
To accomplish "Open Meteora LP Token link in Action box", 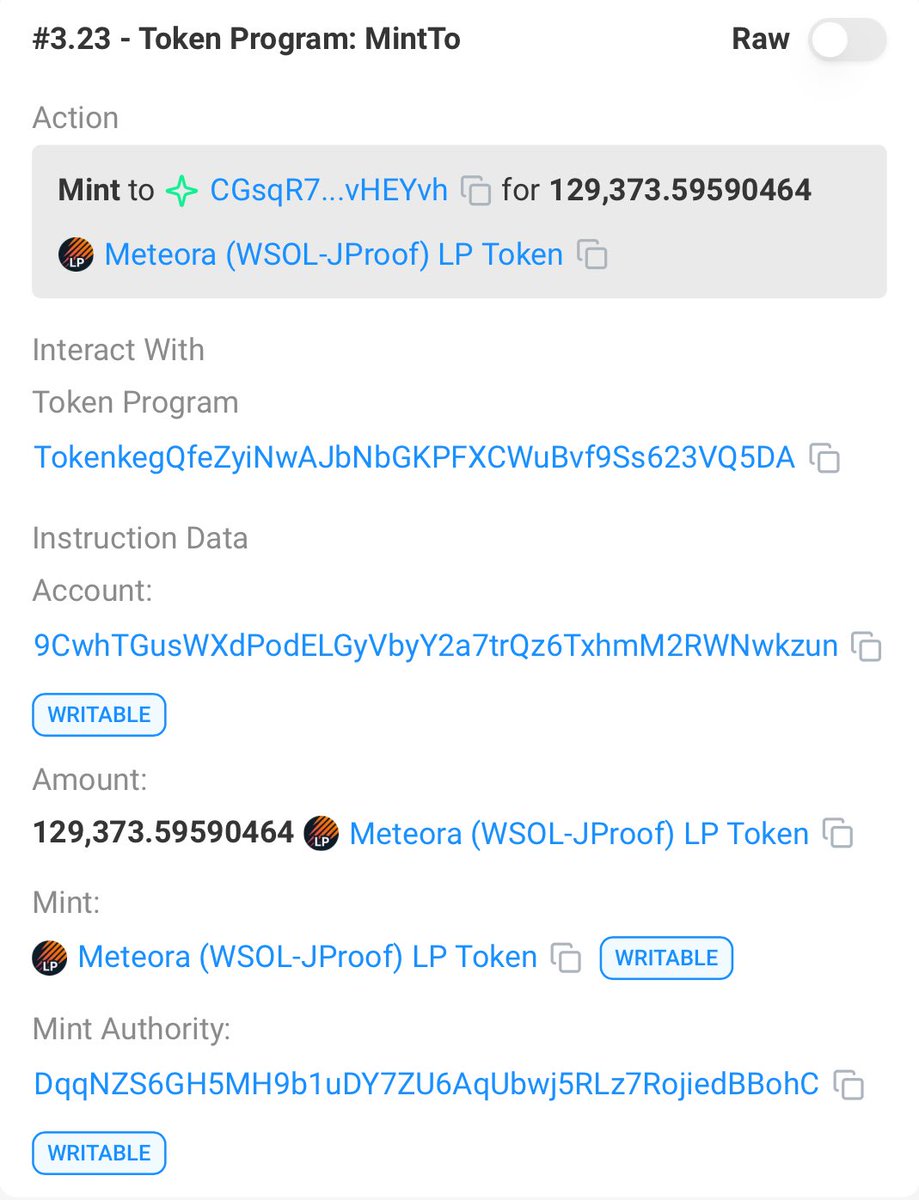I will click(333, 255).
